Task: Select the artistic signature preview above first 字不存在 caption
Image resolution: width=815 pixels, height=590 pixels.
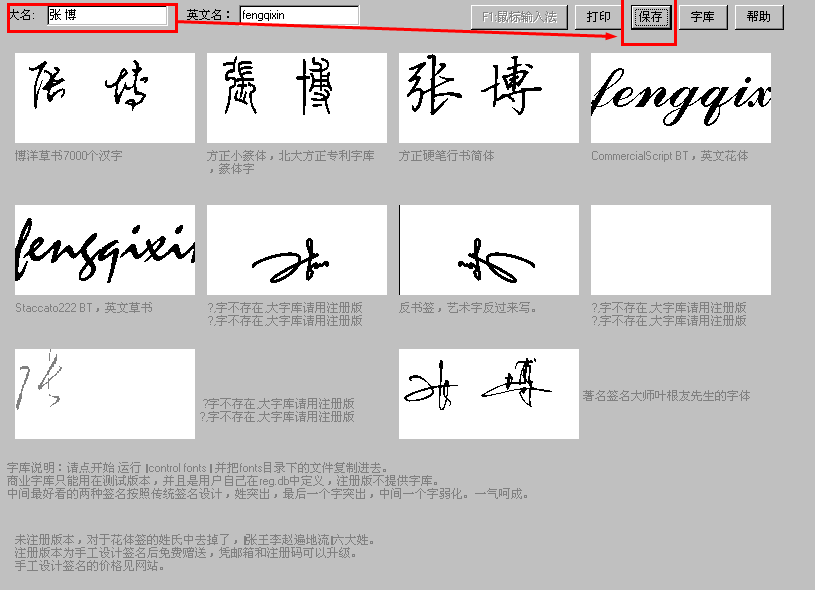Action: pyautogui.click(x=297, y=250)
